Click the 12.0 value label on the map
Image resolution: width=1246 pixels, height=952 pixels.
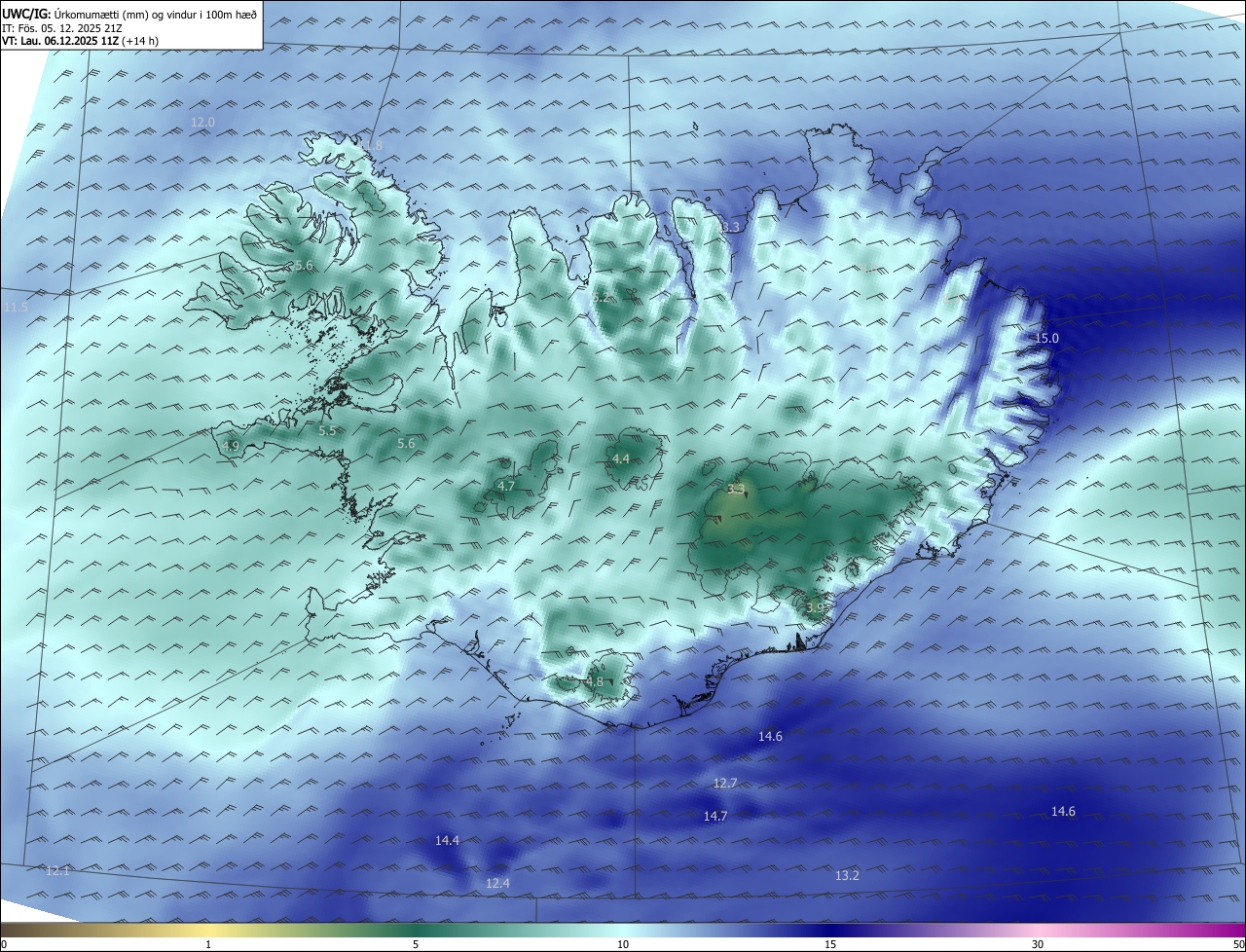[x=202, y=122]
